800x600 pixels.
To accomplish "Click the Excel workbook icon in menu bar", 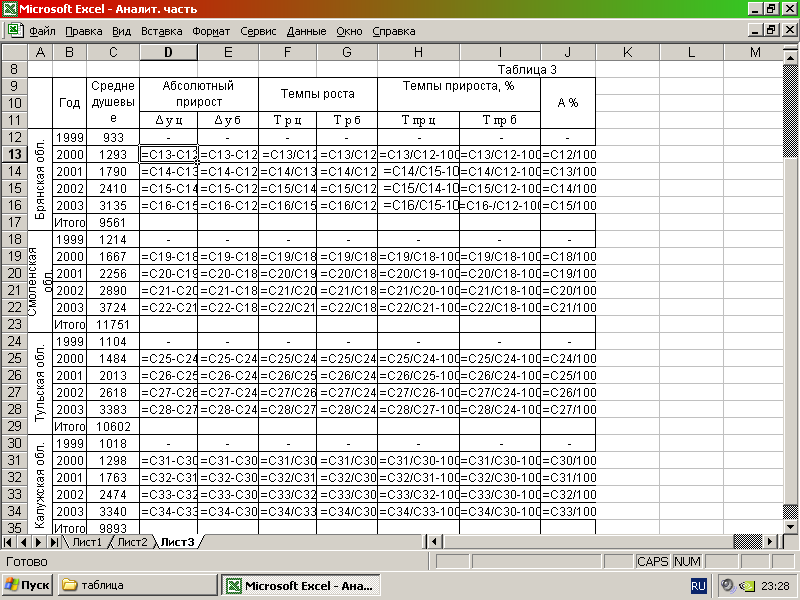I will pyautogui.click(x=15, y=30).
